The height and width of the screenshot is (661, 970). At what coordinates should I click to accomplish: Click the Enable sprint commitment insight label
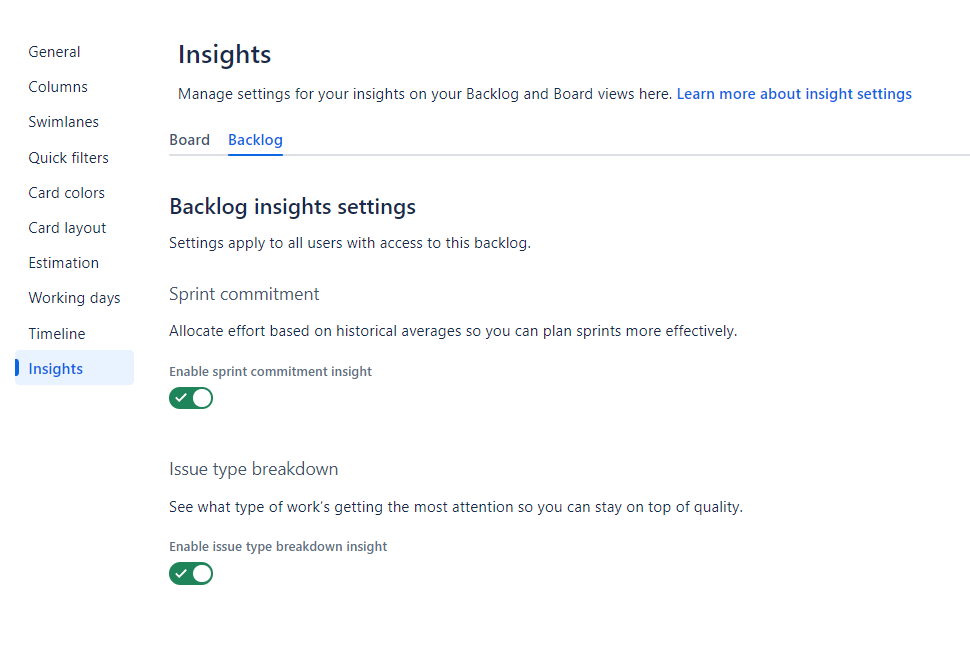click(270, 372)
